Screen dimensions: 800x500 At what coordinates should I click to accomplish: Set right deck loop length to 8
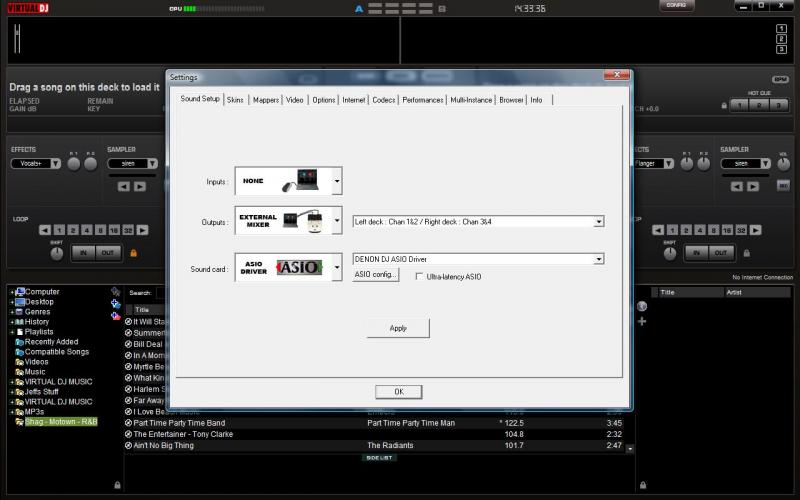[x=714, y=231]
